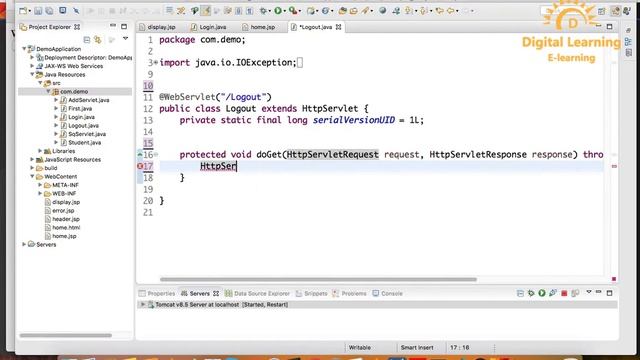Viewport: 640px width, 360px height.
Task: Click the profile server icon in Servers view
Action: click(x=553, y=293)
